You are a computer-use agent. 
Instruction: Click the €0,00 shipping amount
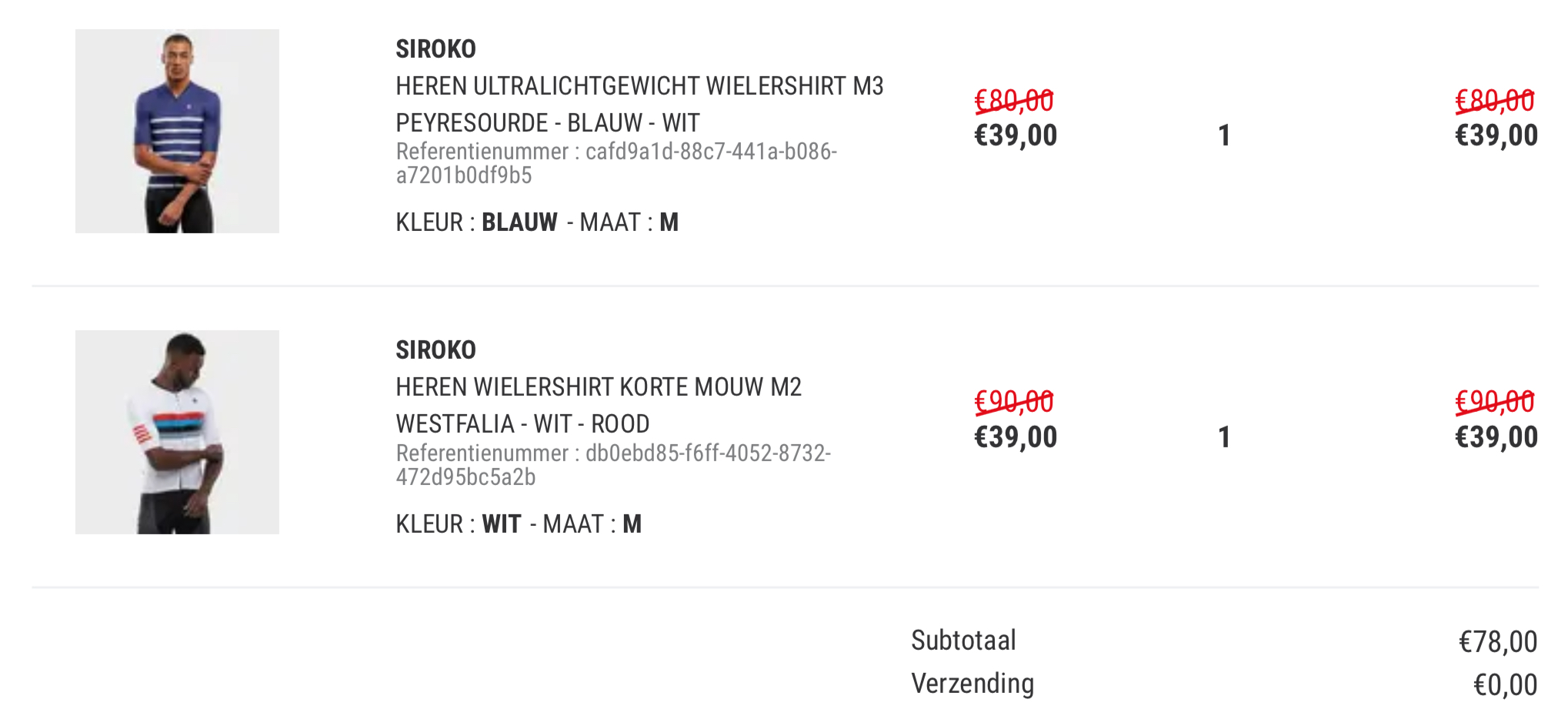tap(1505, 685)
